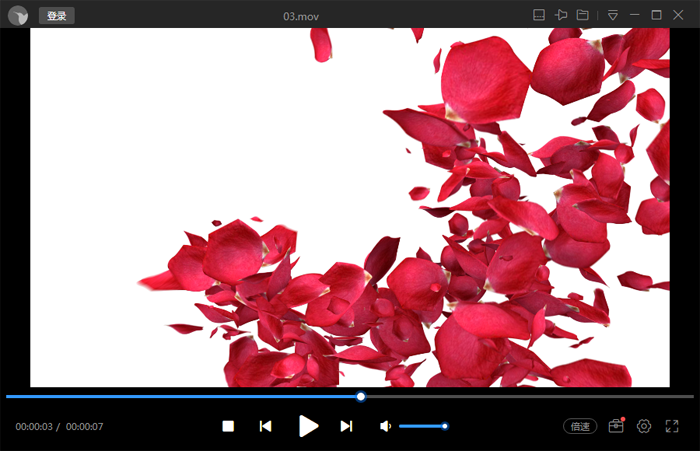This screenshot has height=451, width=700.
Task: Open player settings gear
Action: click(x=644, y=426)
